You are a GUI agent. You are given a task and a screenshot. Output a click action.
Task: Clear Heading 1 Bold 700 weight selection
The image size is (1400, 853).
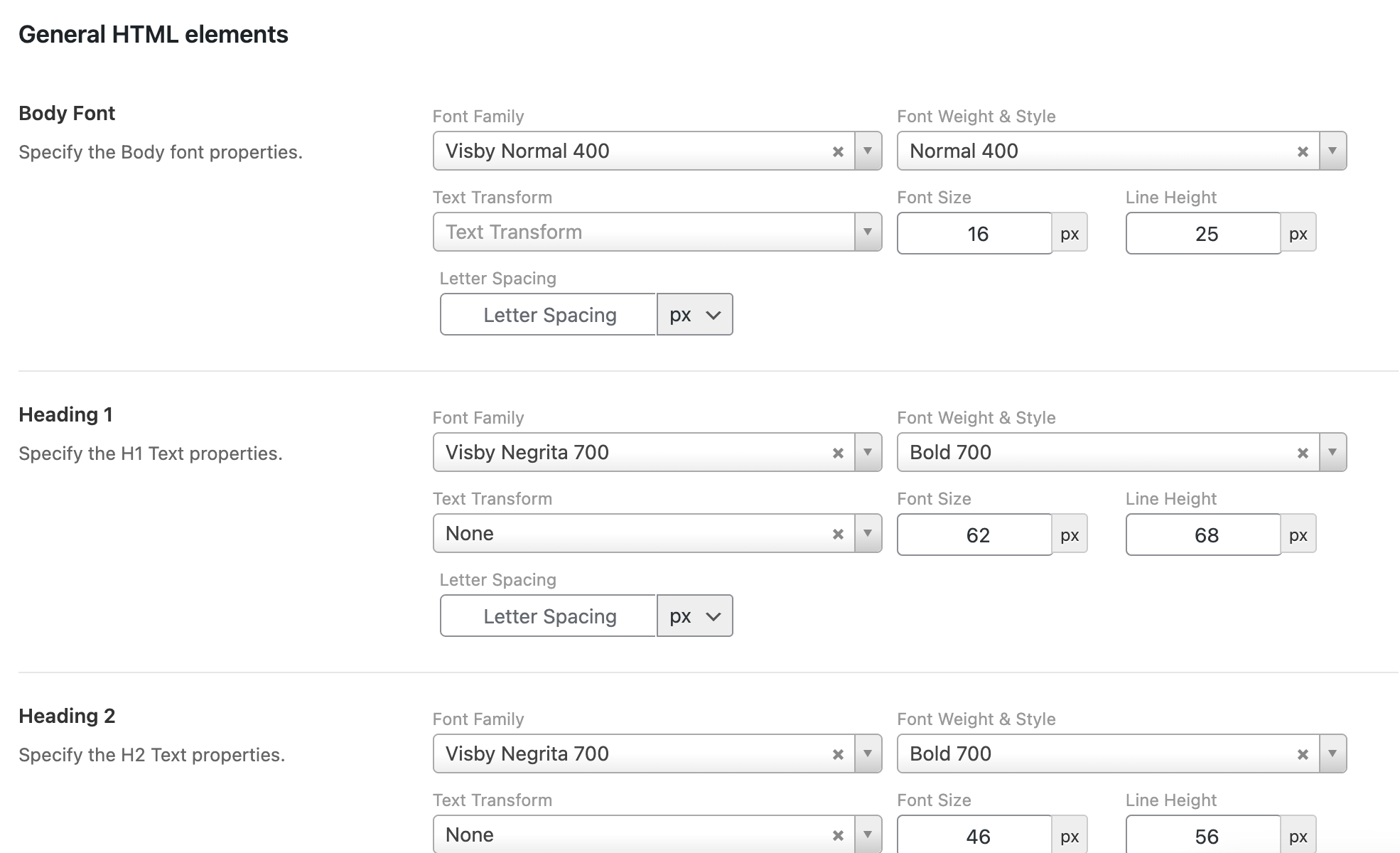tap(1302, 453)
